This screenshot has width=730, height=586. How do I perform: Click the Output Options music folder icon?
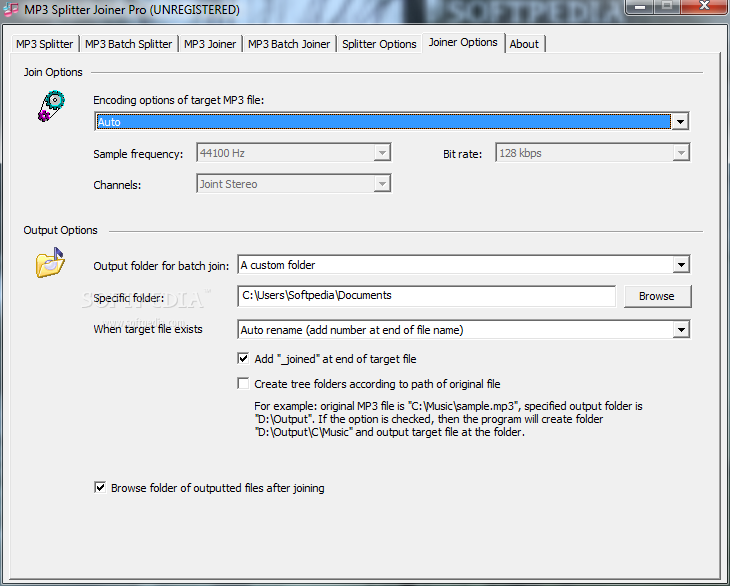point(50,263)
